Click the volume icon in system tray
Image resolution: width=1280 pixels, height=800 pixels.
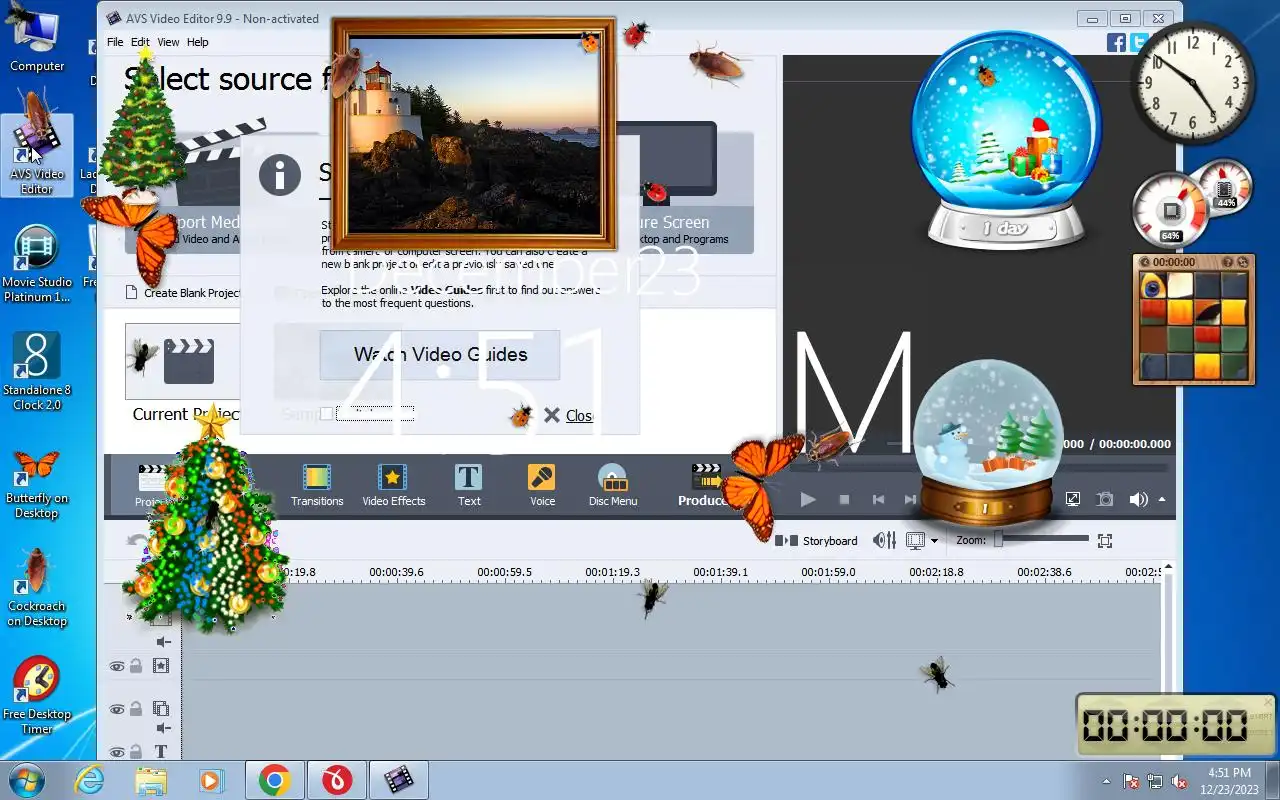pyautogui.click(x=1179, y=781)
